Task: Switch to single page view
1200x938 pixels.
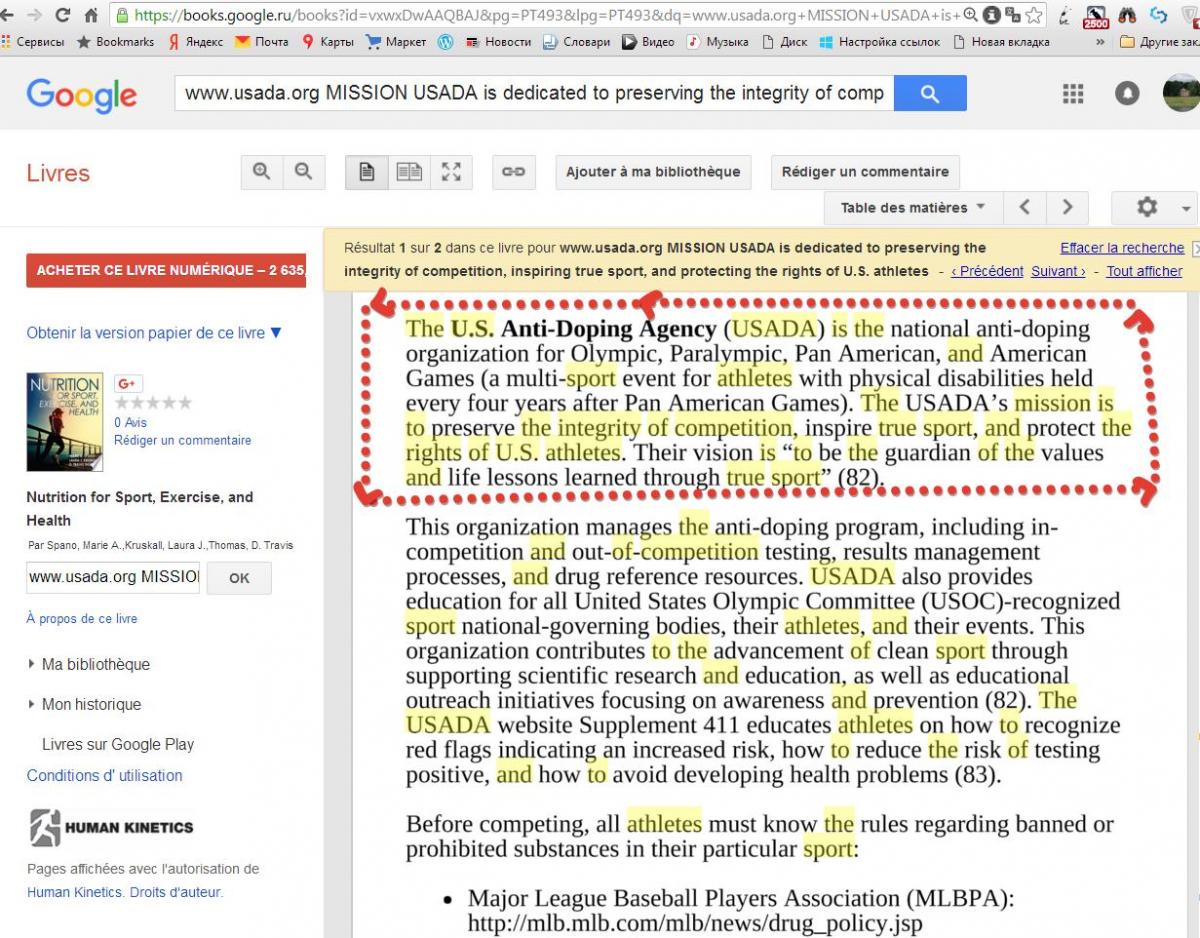Action: point(367,172)
